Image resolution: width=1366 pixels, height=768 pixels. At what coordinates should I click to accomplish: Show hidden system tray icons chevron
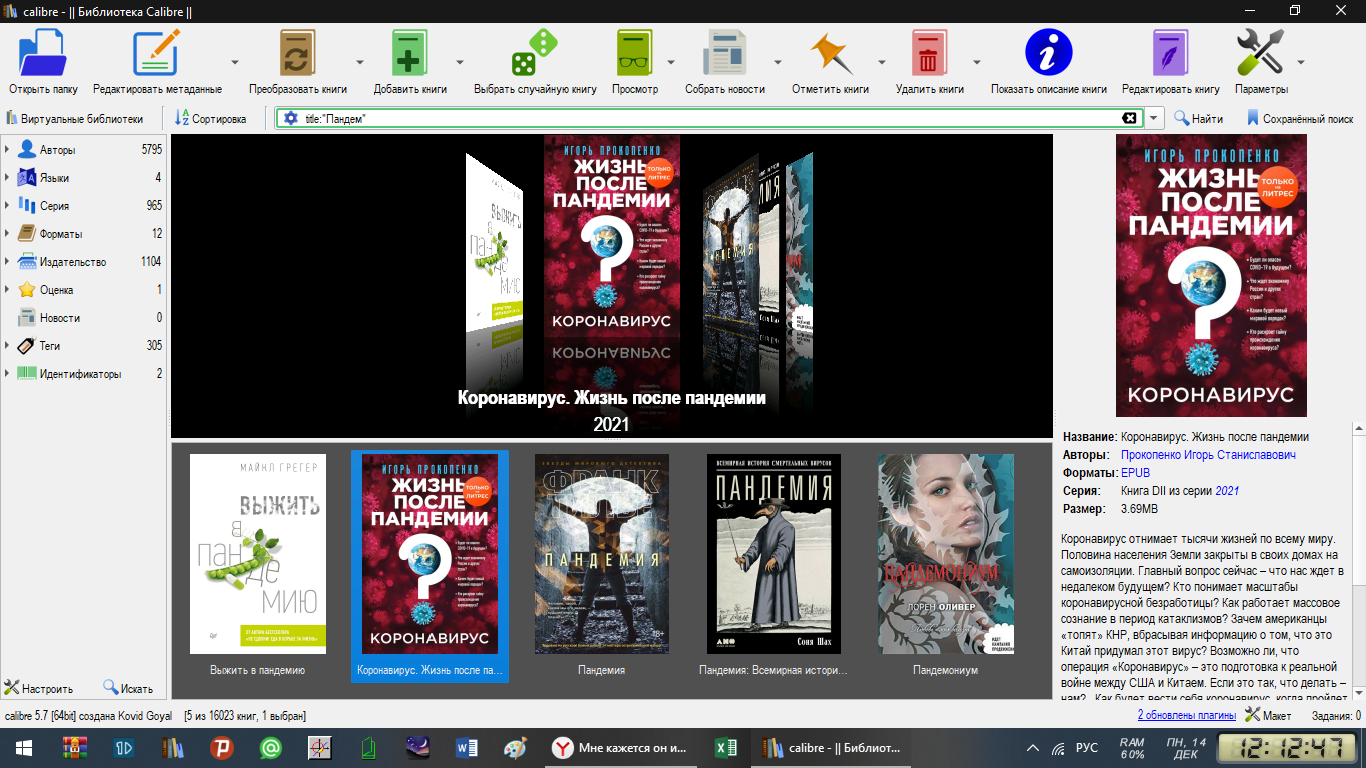(x=1033, y=748)
